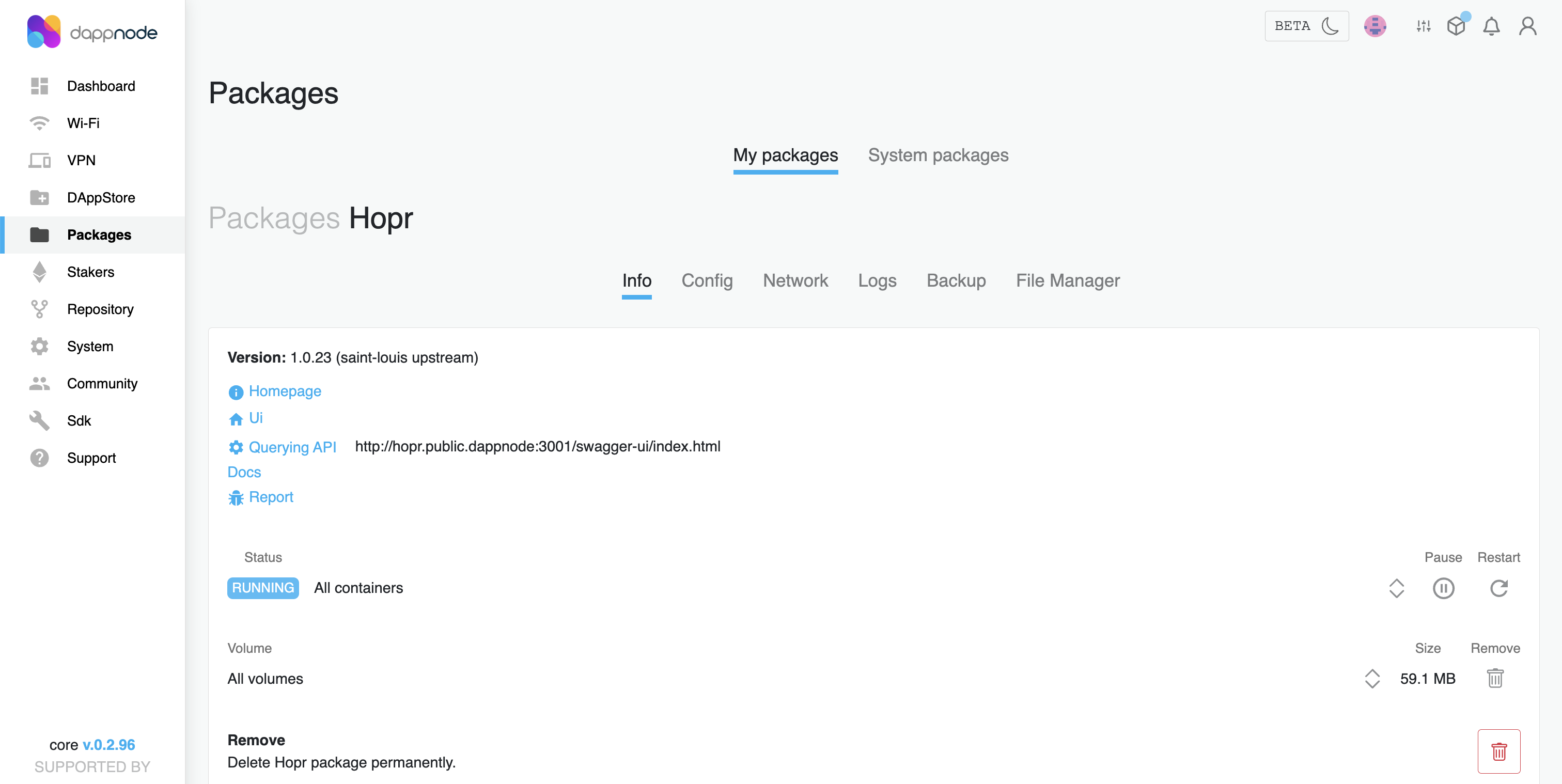Screen dimensions: 1562x784
Task: Click the remove Hopr package button
Action: click(x=1498, y=750)
